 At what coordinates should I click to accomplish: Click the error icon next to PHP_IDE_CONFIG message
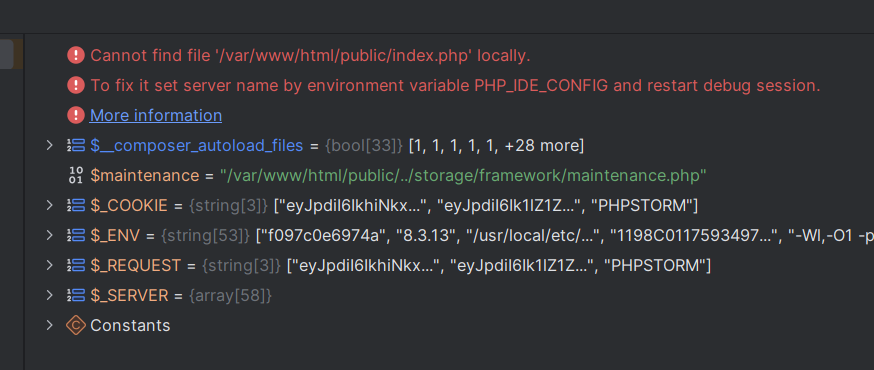75,85
